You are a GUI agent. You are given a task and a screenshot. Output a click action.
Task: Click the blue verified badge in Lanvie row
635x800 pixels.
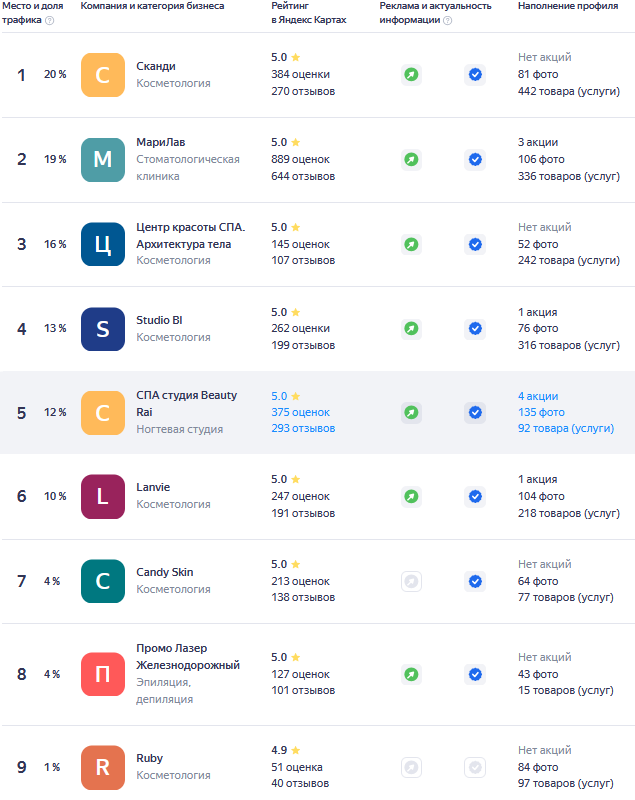coord(475,496)
